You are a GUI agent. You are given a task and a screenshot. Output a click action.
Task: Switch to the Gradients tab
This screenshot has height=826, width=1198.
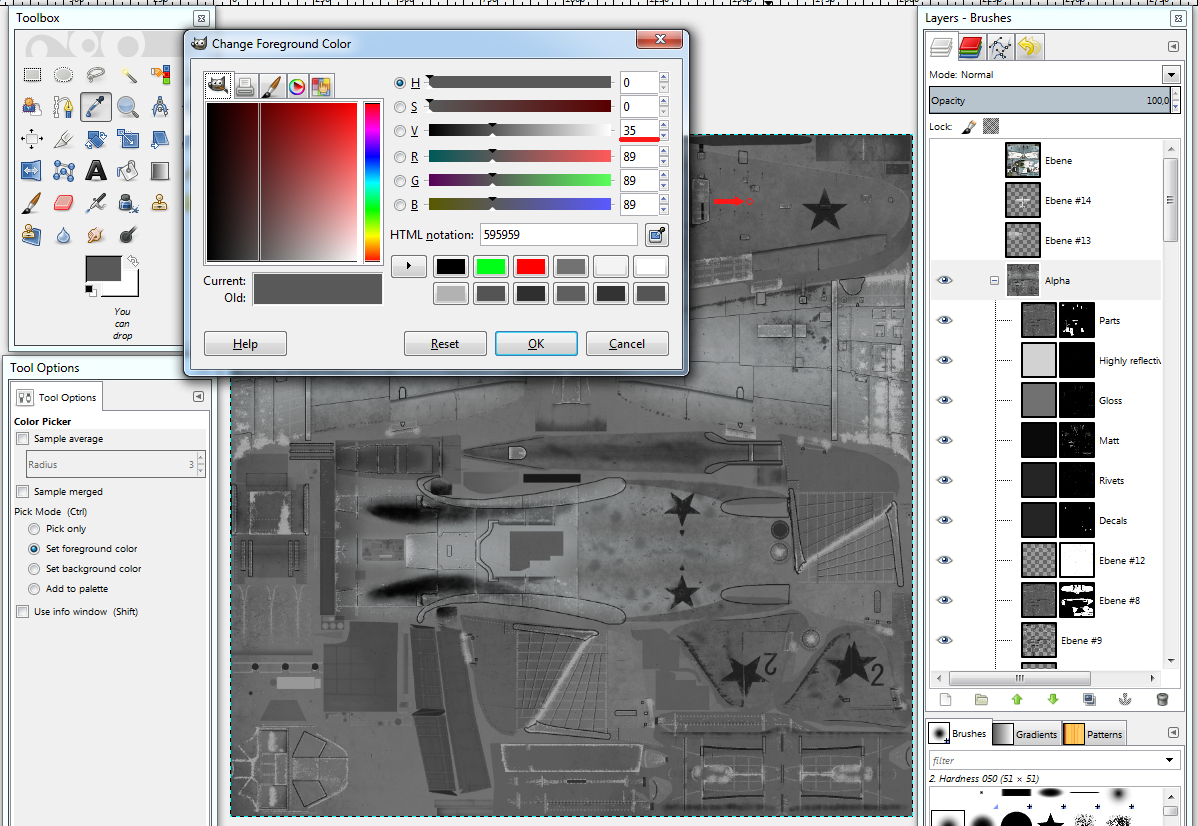(1026, 734)
